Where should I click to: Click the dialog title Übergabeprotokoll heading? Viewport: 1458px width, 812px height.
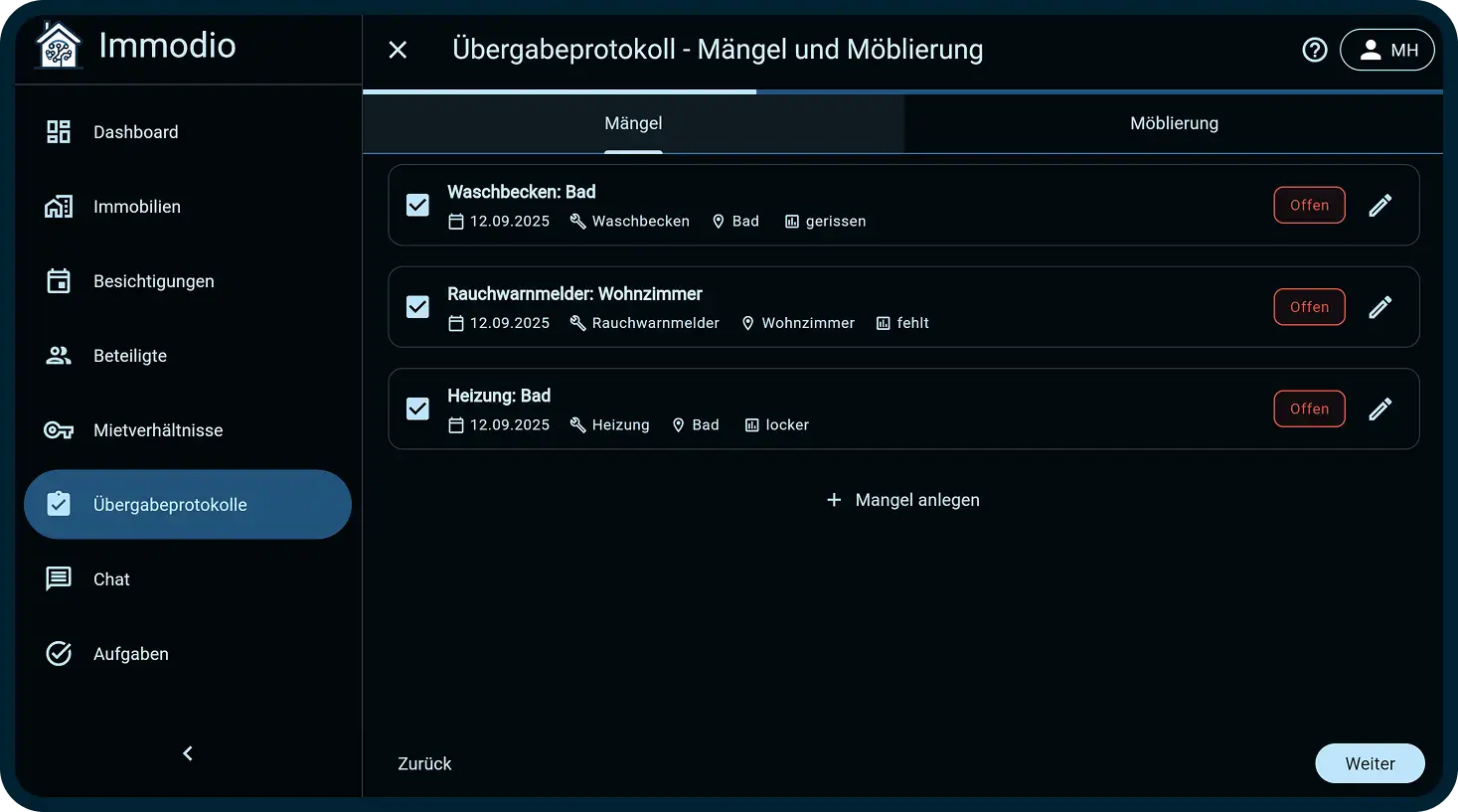pos(718,50)
